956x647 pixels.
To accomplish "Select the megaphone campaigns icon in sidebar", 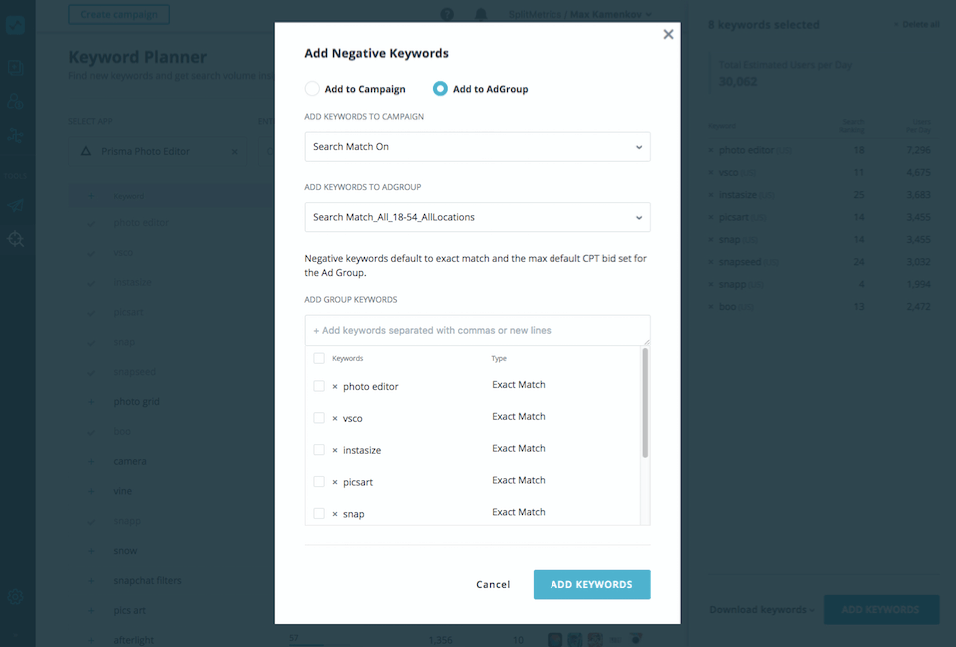I will [x=15, y=204].
